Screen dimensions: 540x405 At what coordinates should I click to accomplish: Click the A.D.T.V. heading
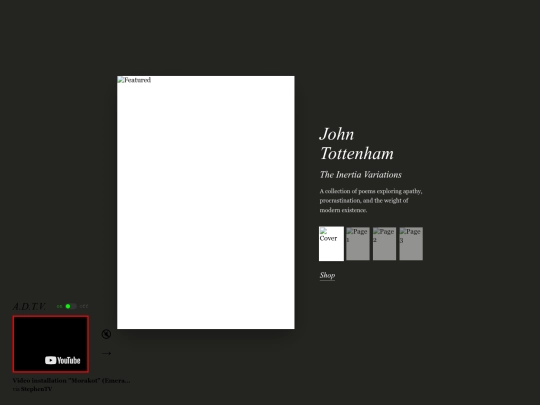pyautogui.click(x=29, y=306)
